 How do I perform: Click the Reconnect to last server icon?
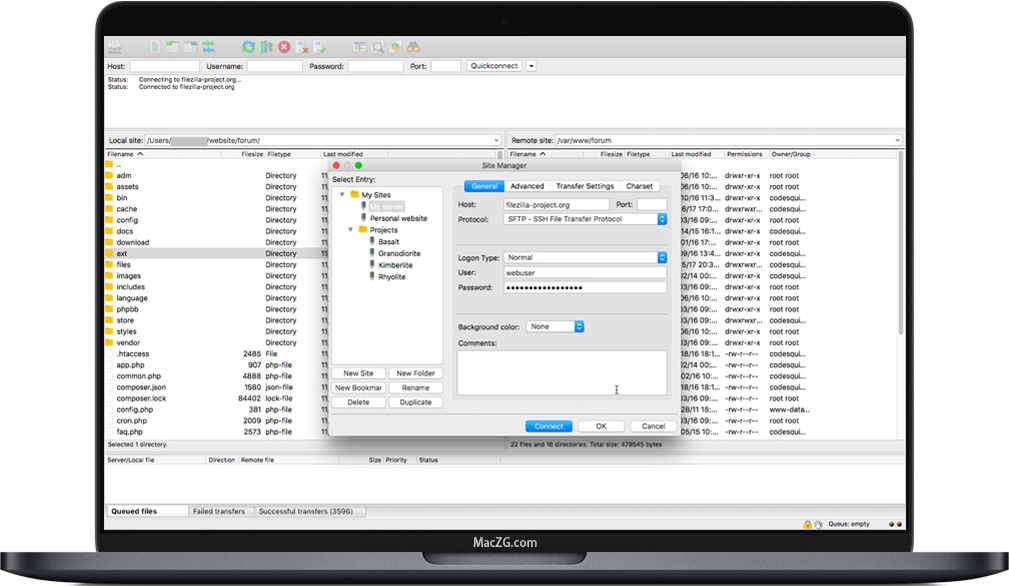tap(320, 47)
